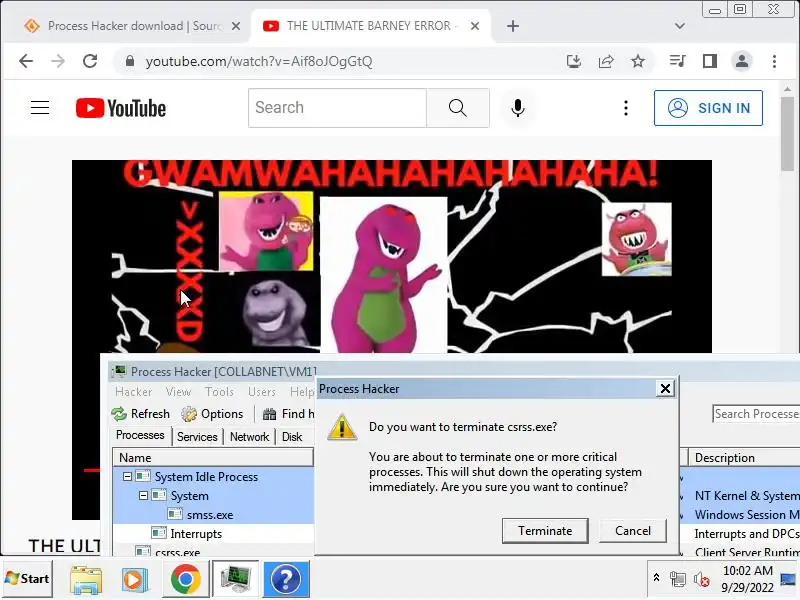
Task: Click the muted volume tray icon
Action: click(x=702, y=580)
